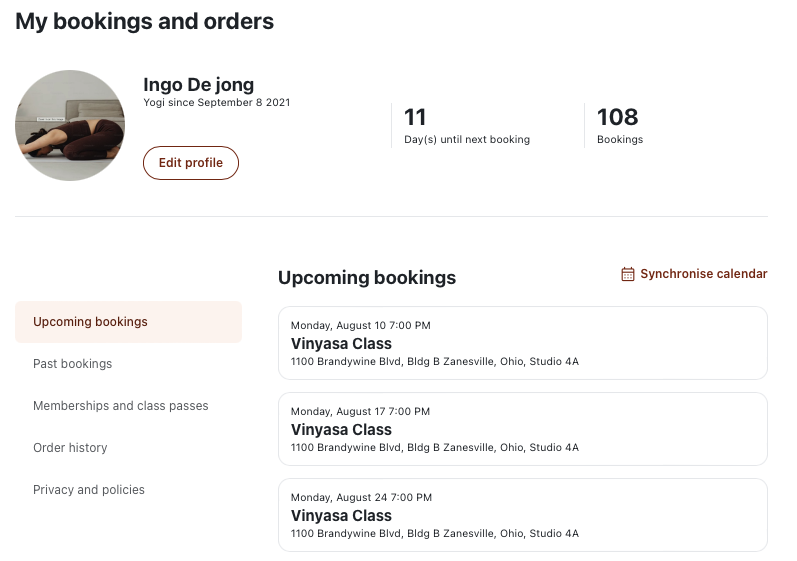Open the August 17 Vinyasa Class booking
This screenshot has height=561, width=797.
(x=523, y=429)
